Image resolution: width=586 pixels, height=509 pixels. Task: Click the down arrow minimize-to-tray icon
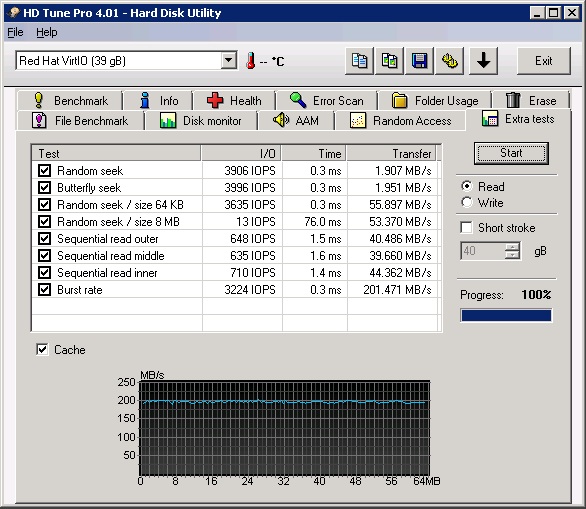(x=483, y=61)
